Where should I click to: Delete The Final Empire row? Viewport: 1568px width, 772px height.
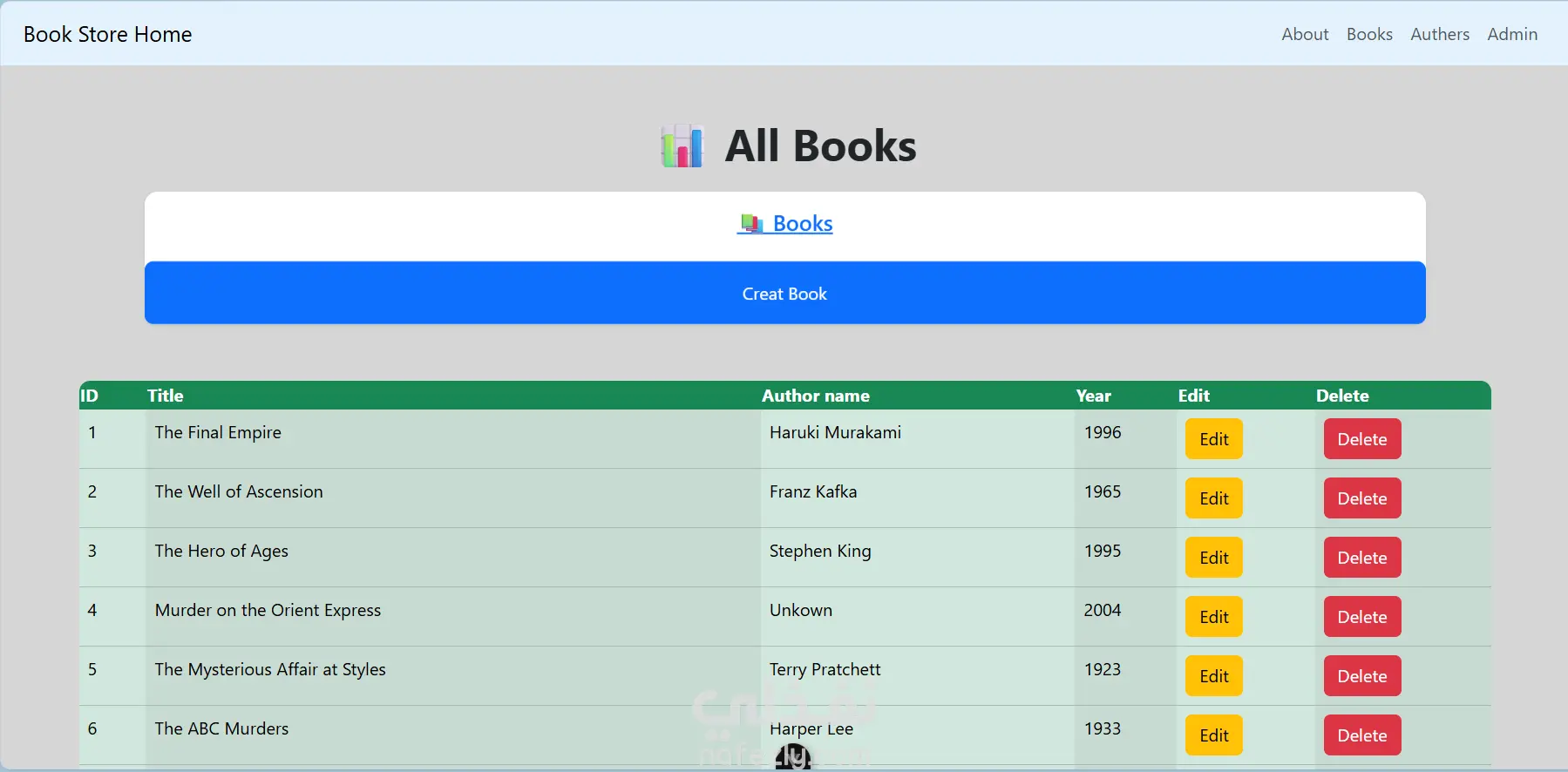pos(1362,439)
